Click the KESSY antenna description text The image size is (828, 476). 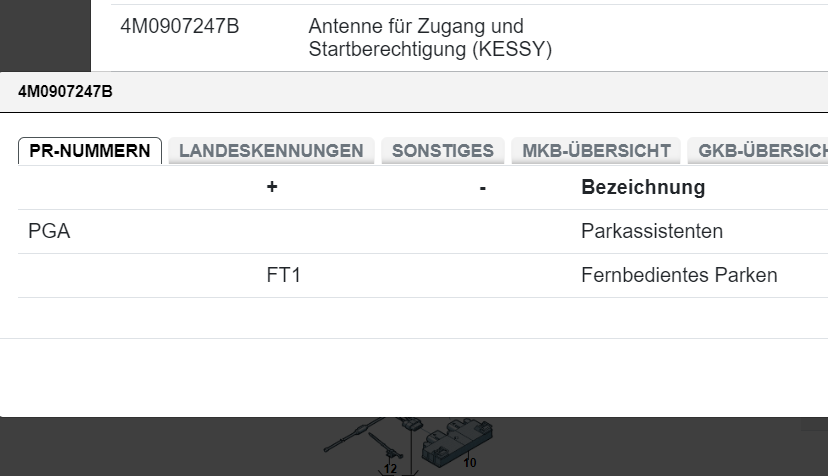tap(430, 38)
